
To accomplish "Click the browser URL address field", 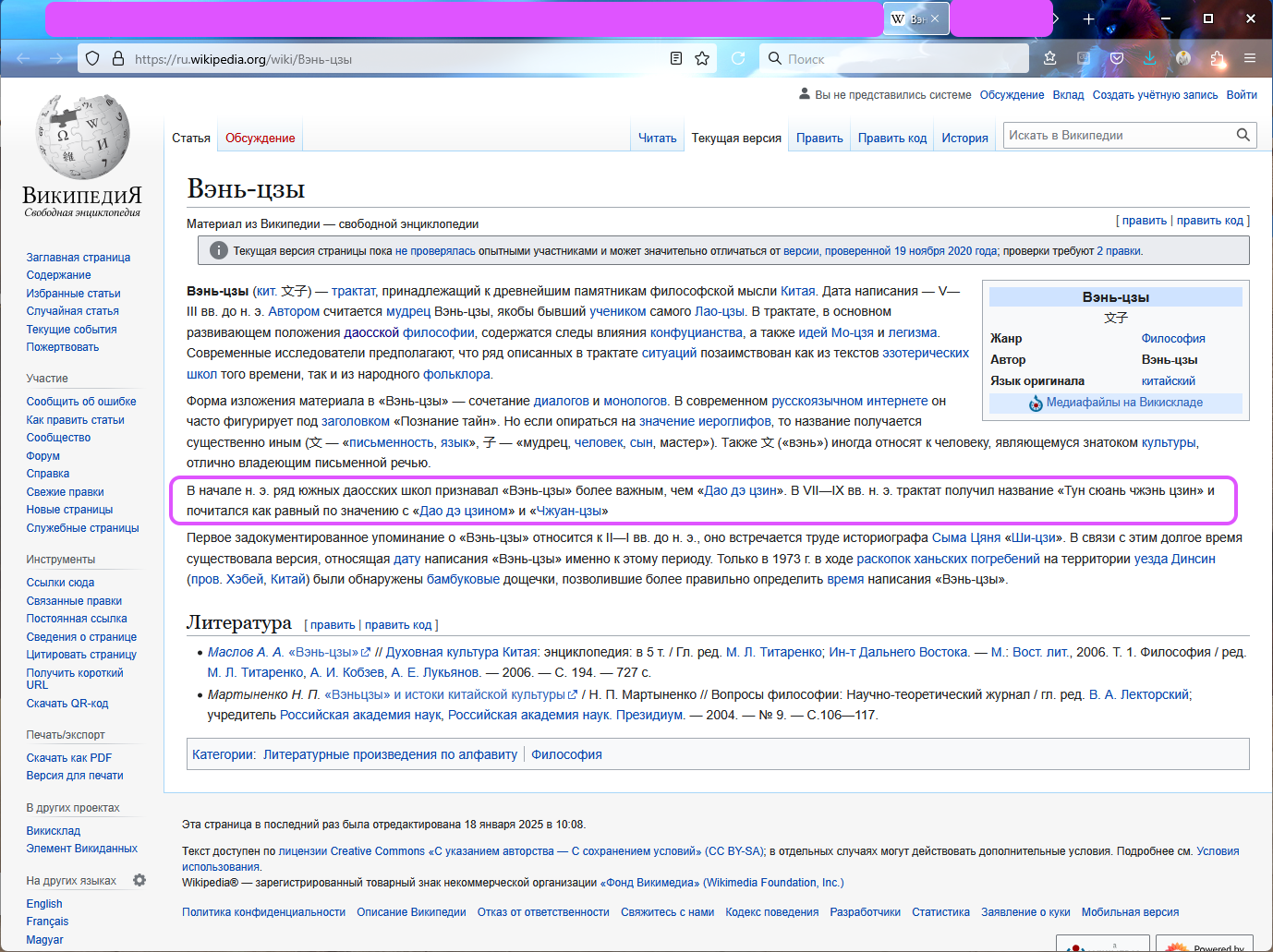I will click(397, 58).
